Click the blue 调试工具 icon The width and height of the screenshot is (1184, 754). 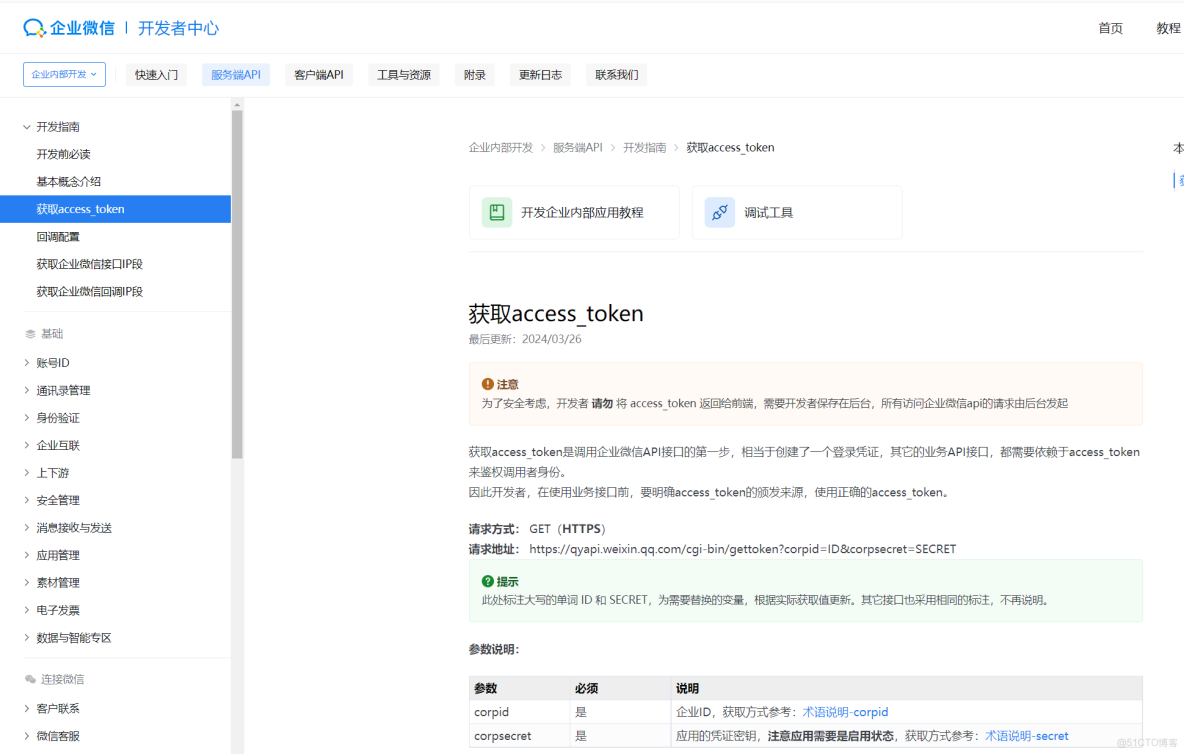(x=719, y=212)
